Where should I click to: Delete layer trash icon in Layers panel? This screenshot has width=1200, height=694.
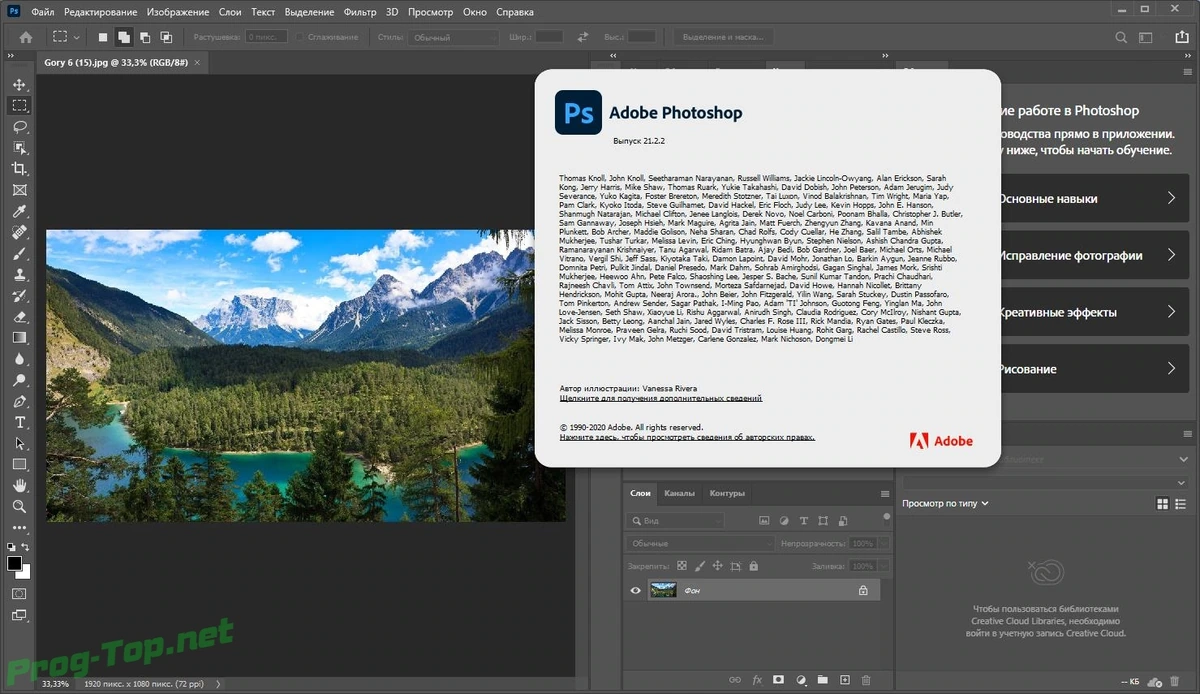(x=867, y=681)
